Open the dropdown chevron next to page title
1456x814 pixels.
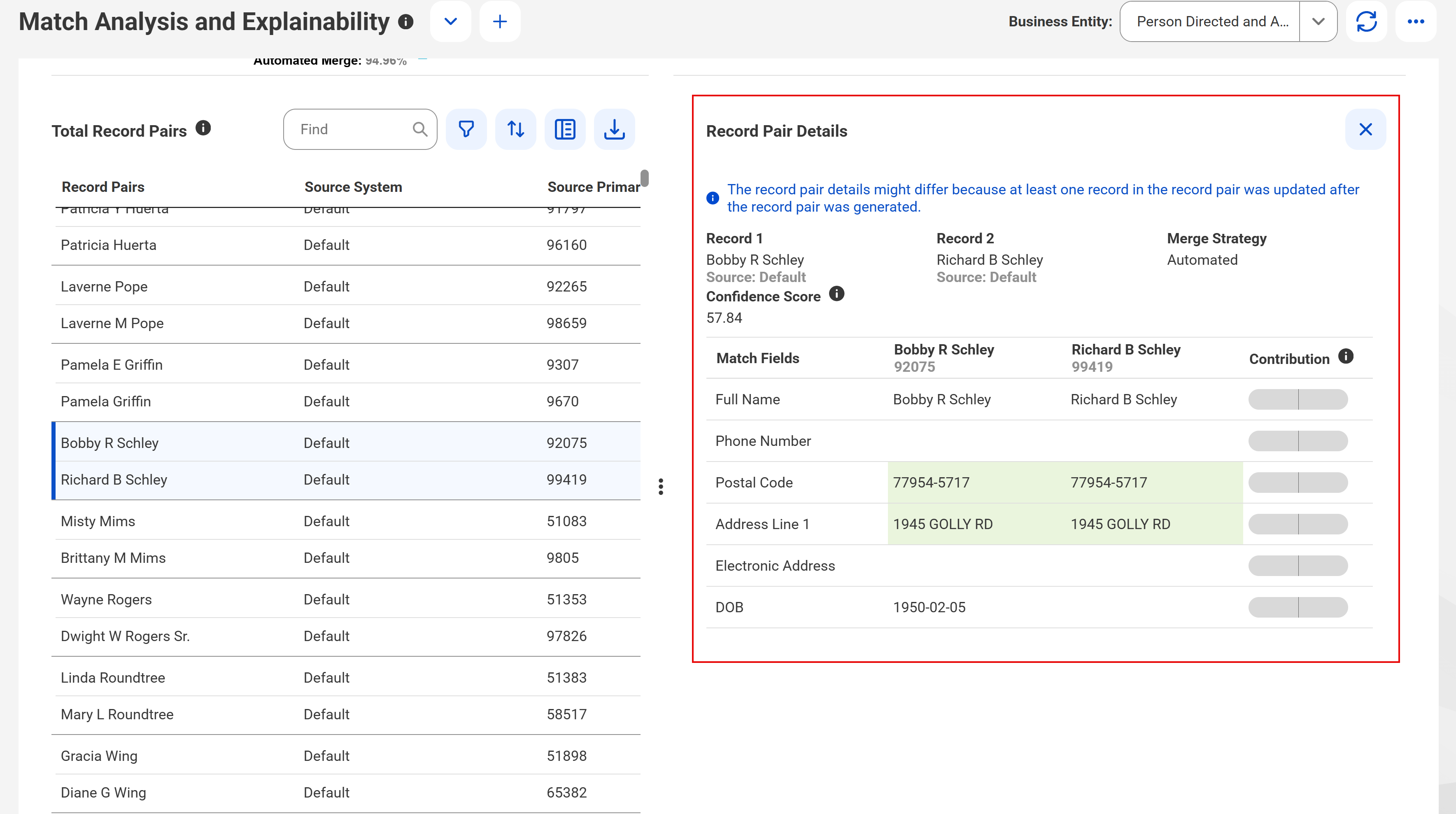pos(450,21)
